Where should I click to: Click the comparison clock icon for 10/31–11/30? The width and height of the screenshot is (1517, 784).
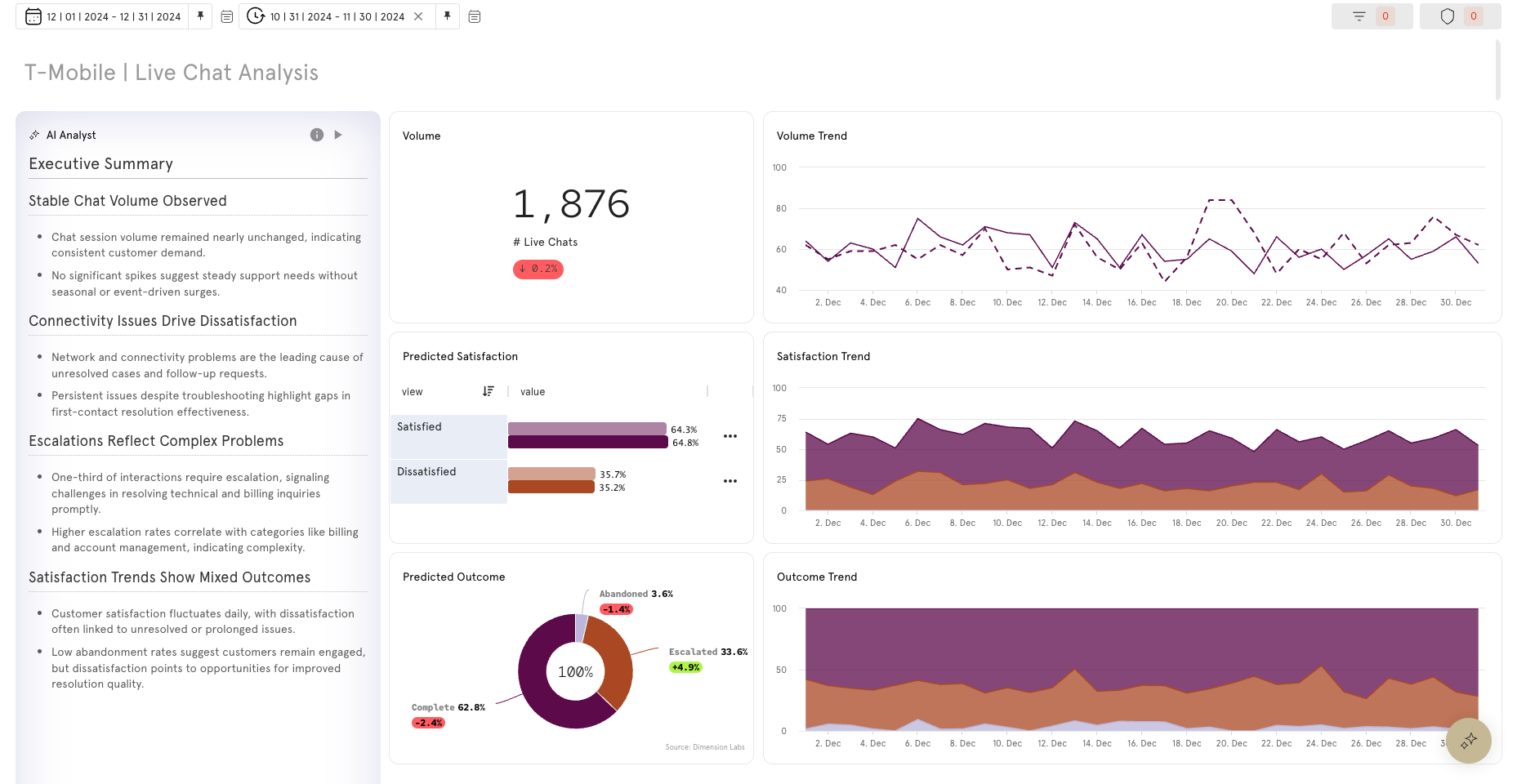click(256, 16)
